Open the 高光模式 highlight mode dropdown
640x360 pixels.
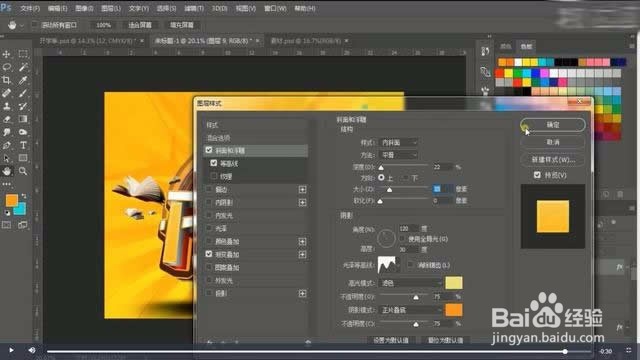pos(411,283)
